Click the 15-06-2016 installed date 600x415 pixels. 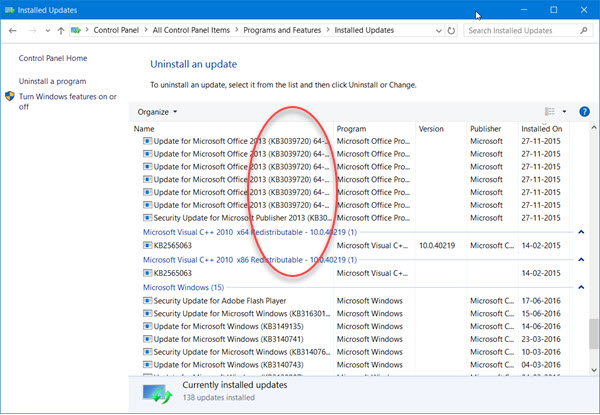point(541,313)
